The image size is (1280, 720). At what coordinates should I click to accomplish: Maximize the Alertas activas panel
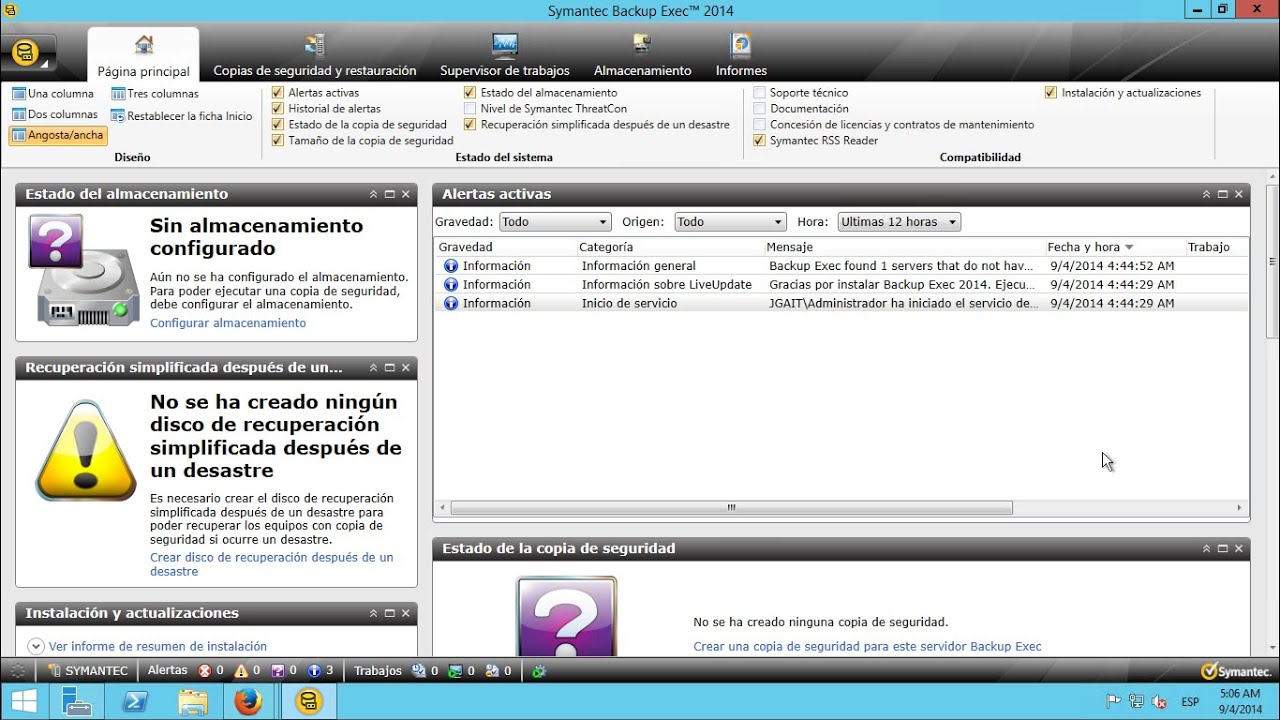click(x=1223, y=194)
